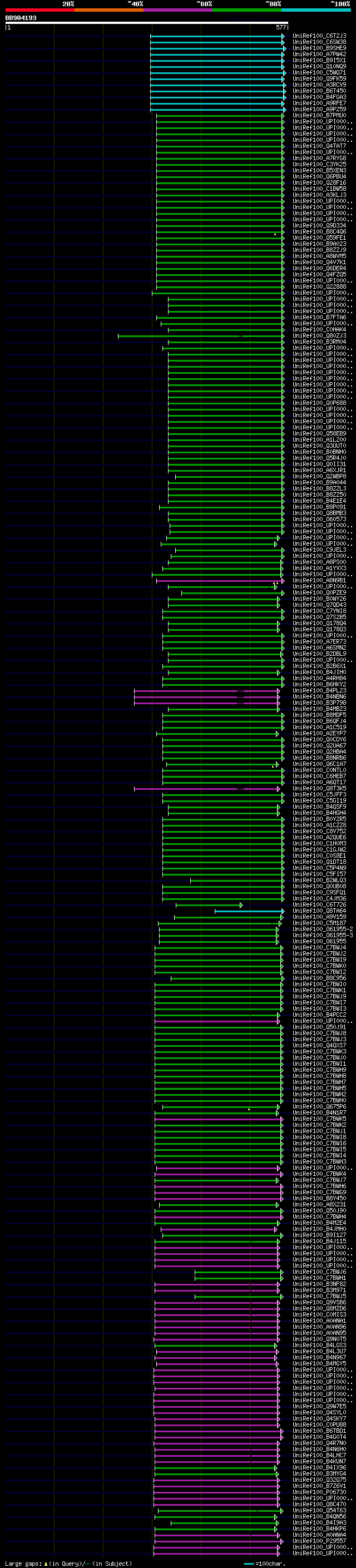This screenshot has height=1568, width=356.
Task: Select hit label UniRef100_Q28F16
Action: click(x=319, y=182)
